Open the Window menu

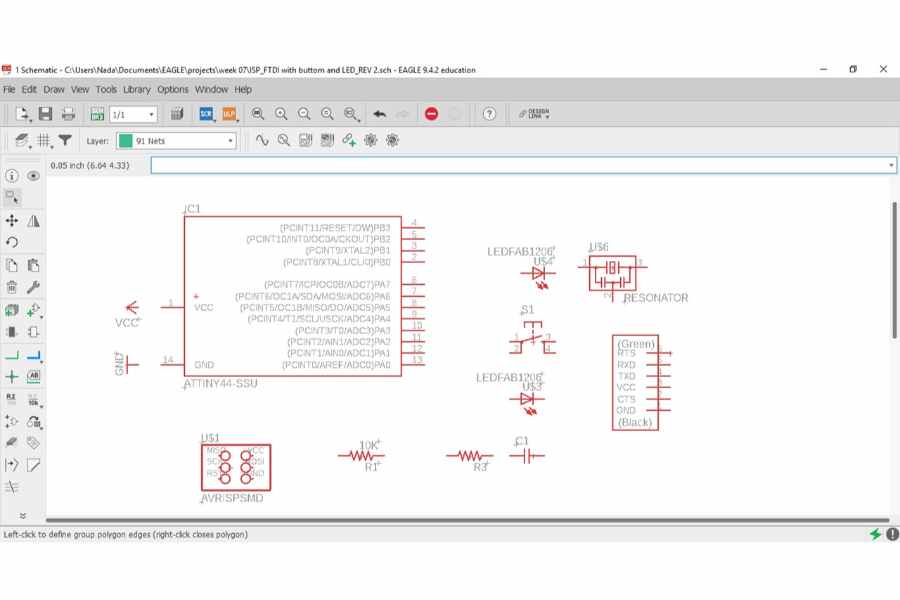pyautogui.click(x=211, y=90)
